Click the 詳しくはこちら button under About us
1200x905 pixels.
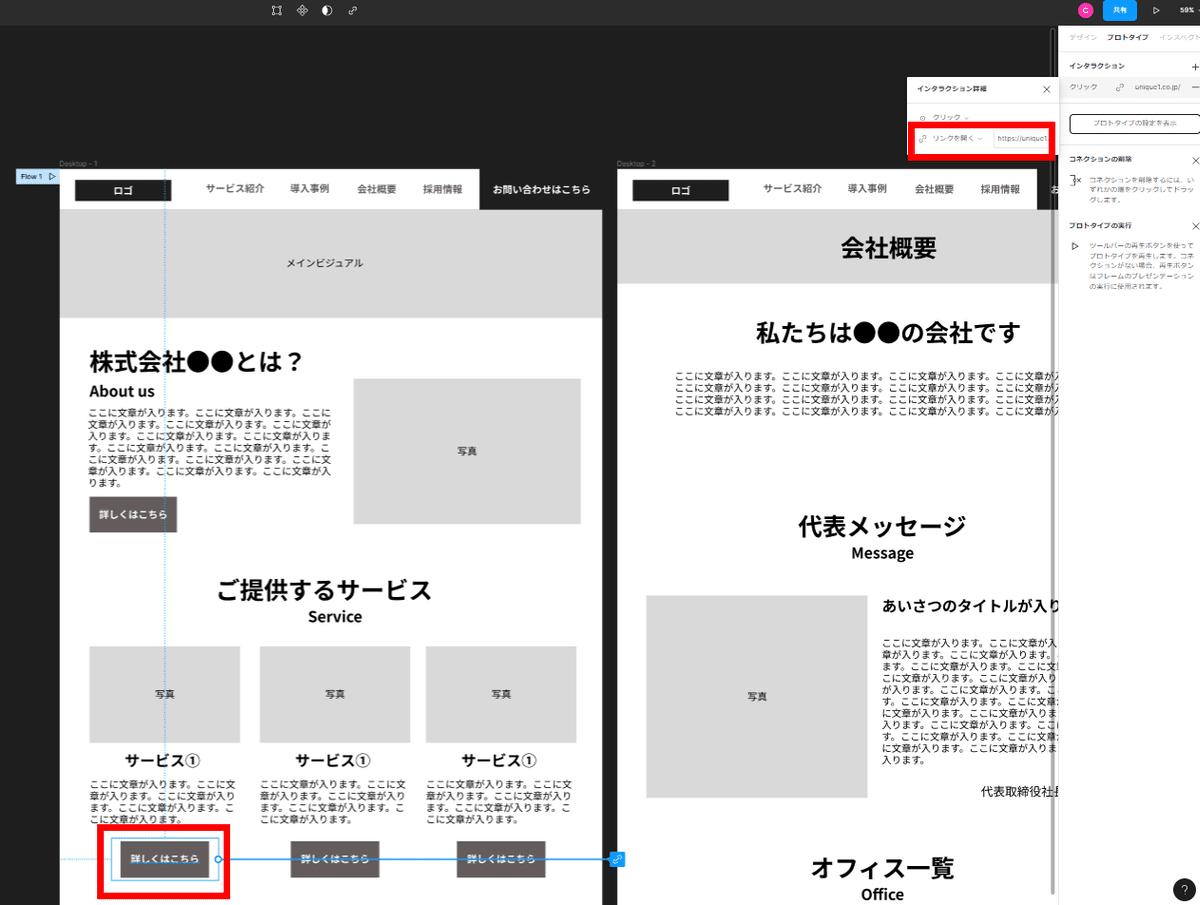[x=133, y=515]
